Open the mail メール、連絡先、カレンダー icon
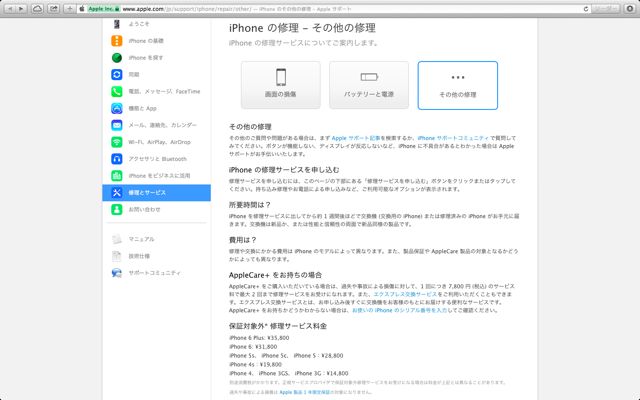 pyautogui.click(x=117, y=125)
